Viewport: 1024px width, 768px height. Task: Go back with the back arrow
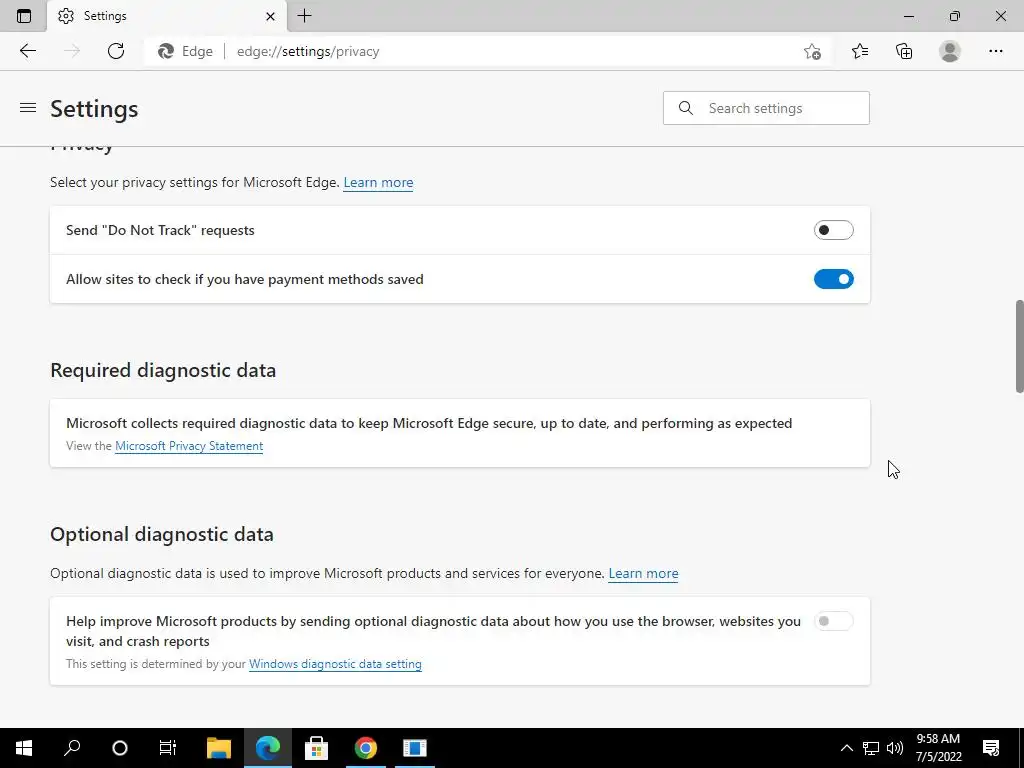tap(27, 51)
